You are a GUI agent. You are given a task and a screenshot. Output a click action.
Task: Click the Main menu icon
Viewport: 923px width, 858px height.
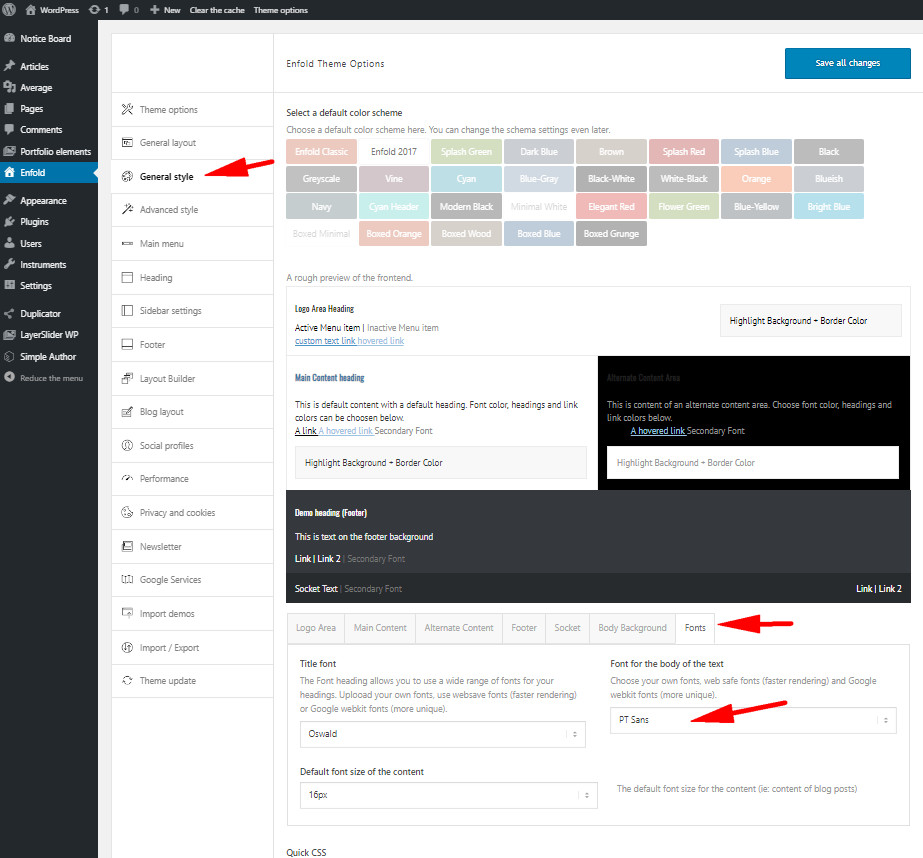click(127, 244)
